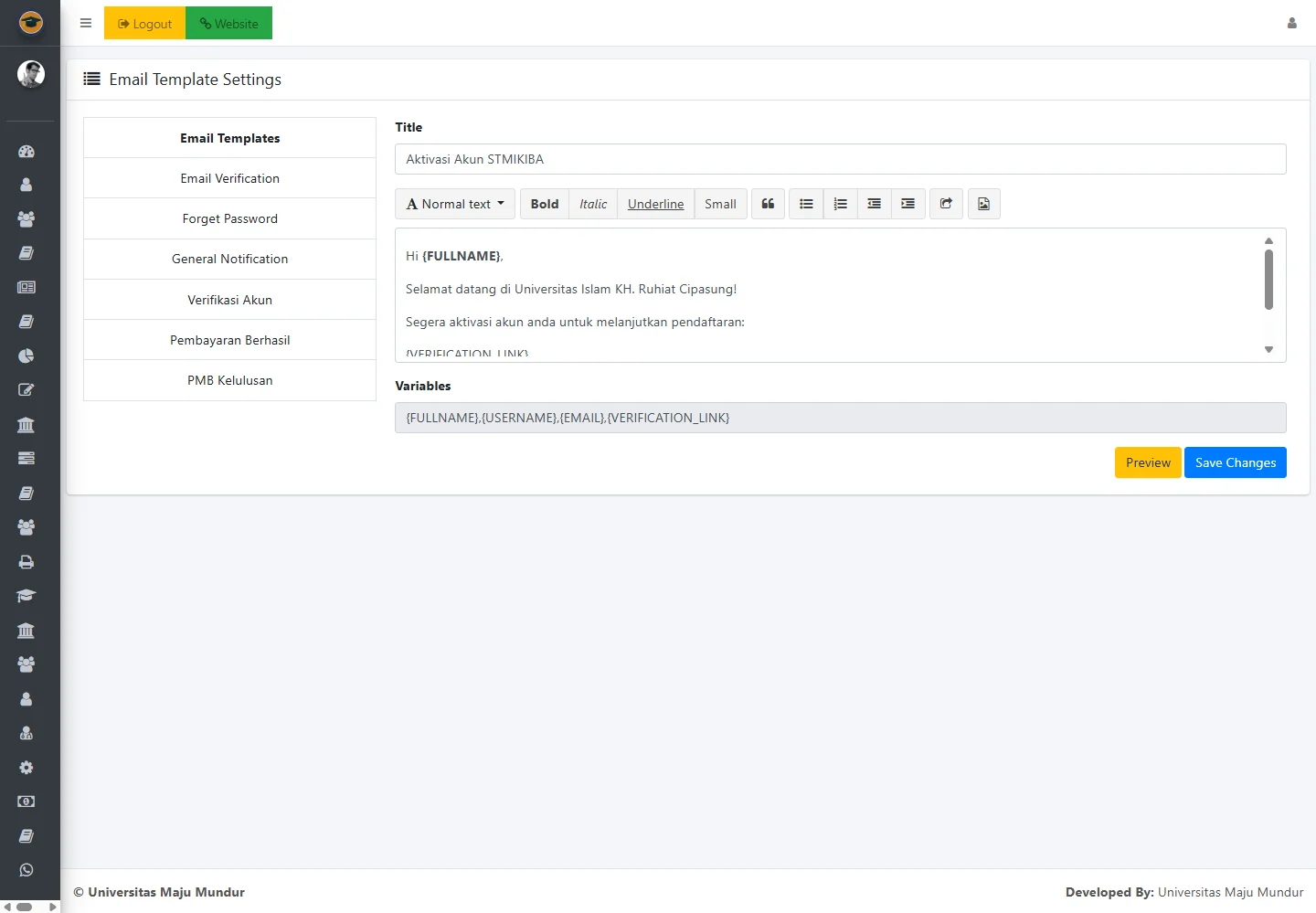Click the Save Changes button

click(1235, 462)
